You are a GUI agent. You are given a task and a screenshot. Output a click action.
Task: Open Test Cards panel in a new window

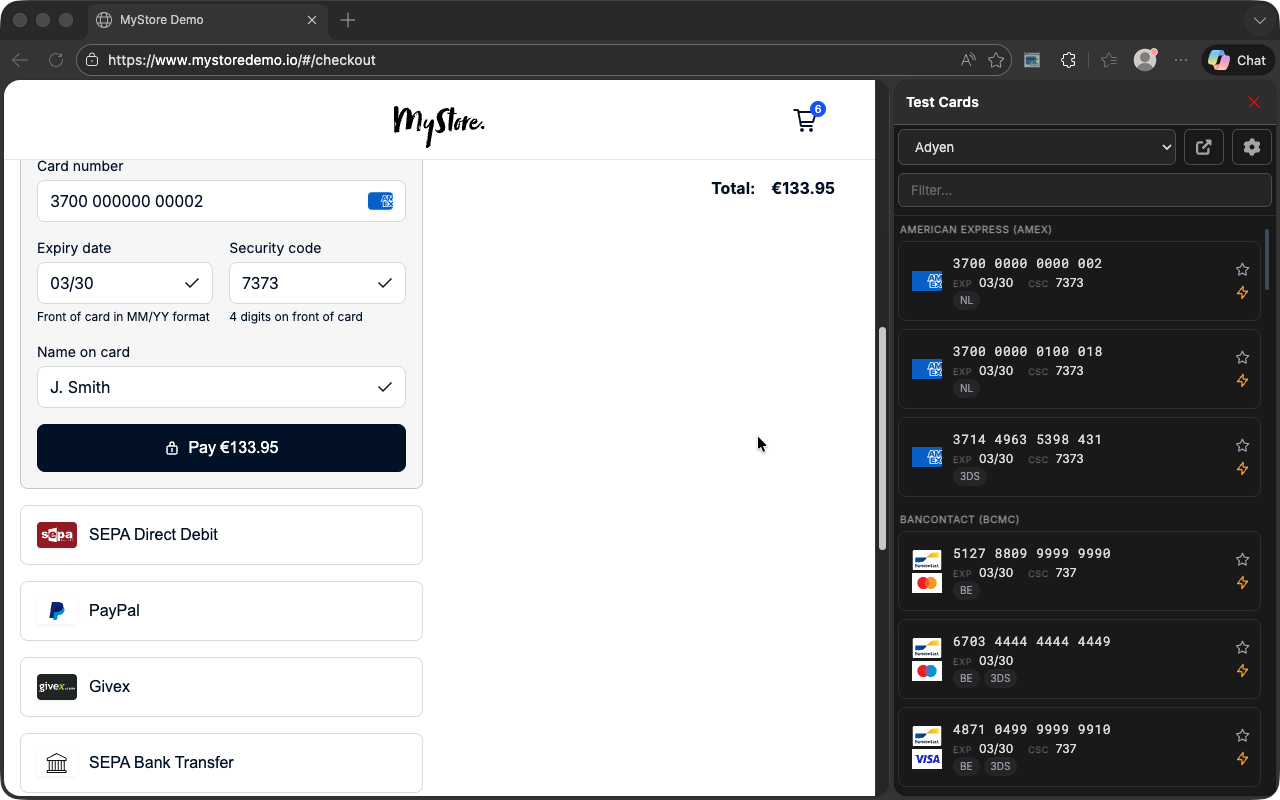pyautogui.click(x=1204, y=147)
